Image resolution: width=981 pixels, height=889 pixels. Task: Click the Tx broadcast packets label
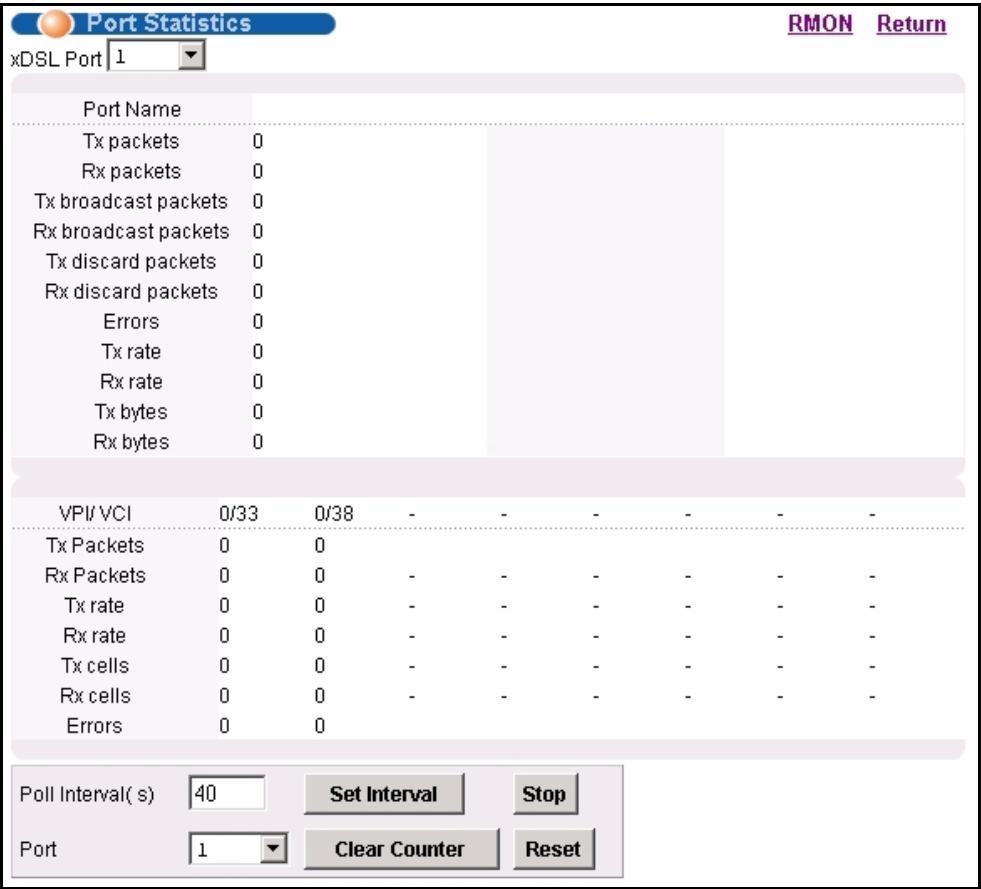(131, 201)
